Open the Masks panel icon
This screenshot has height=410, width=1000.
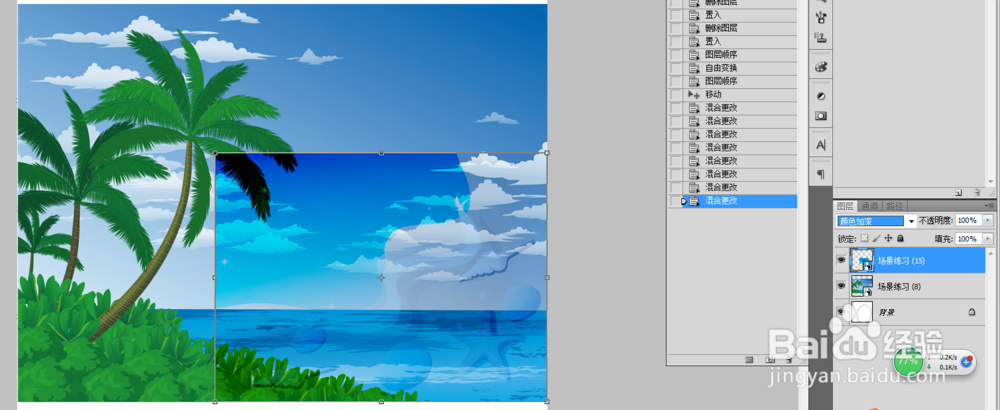tap(821, 116)
